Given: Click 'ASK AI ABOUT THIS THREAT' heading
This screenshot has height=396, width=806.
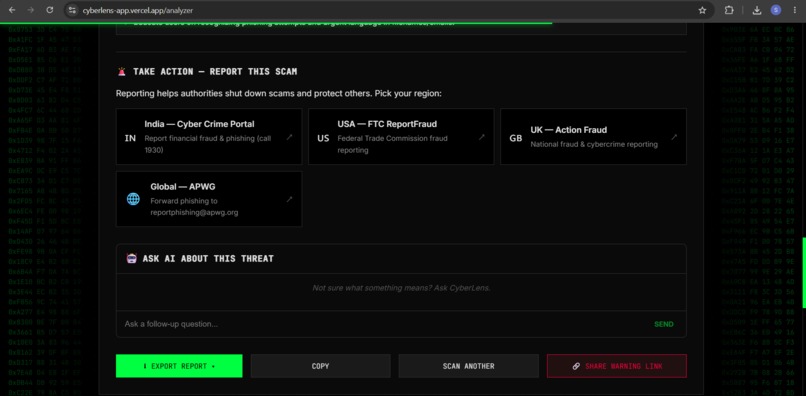Looking at the screenshot, I should (x=208, y=258).
